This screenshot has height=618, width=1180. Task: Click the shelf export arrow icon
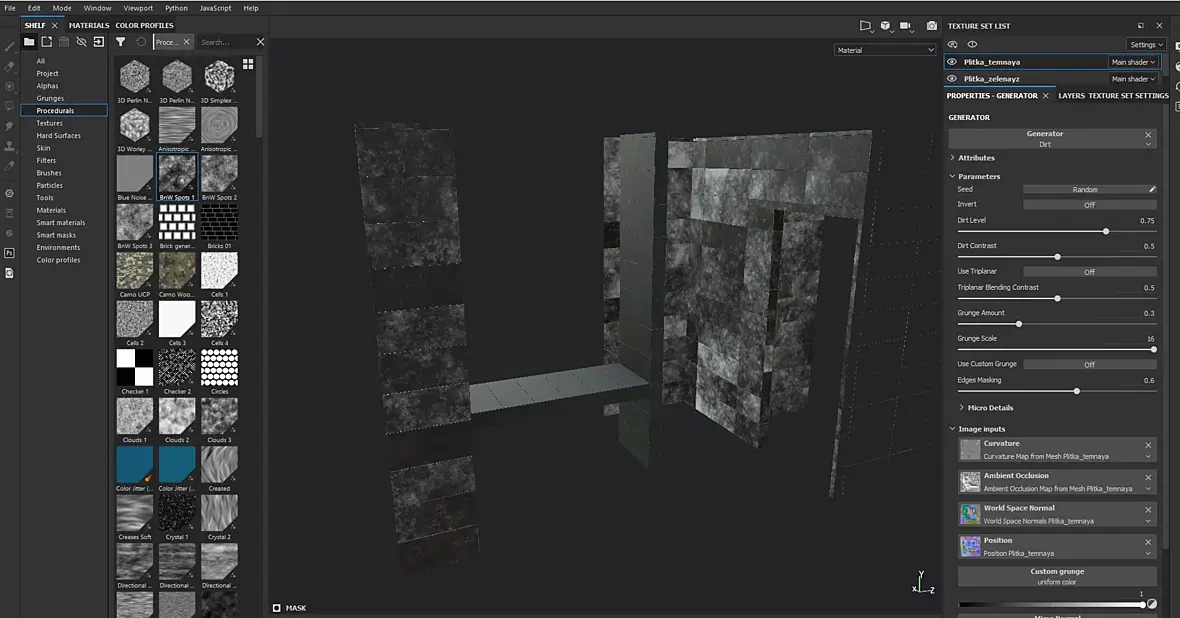[x=99, y=42]
